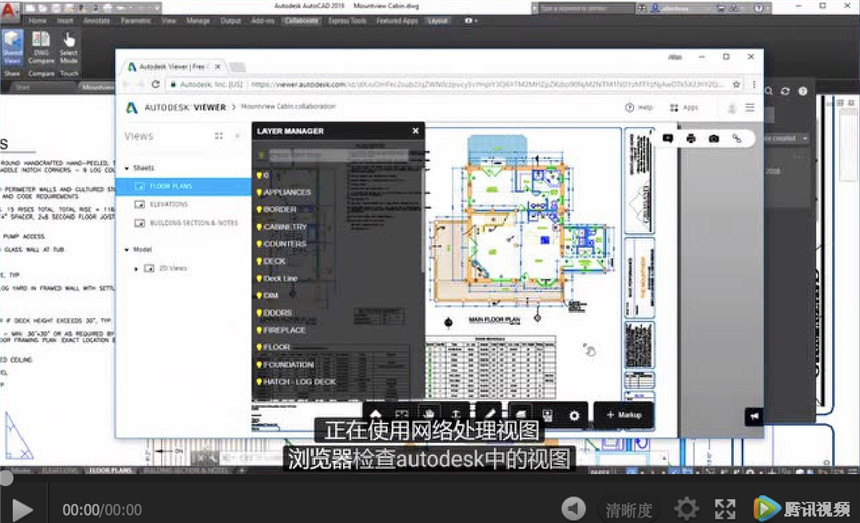Select the Express Tools tab
860x523 pixels.
[347, 21]
